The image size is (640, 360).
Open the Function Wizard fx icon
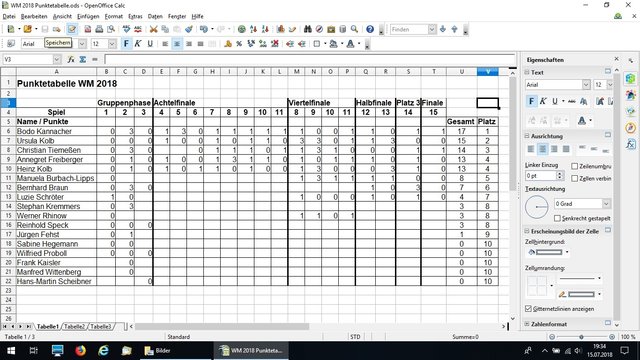point(71,60)
